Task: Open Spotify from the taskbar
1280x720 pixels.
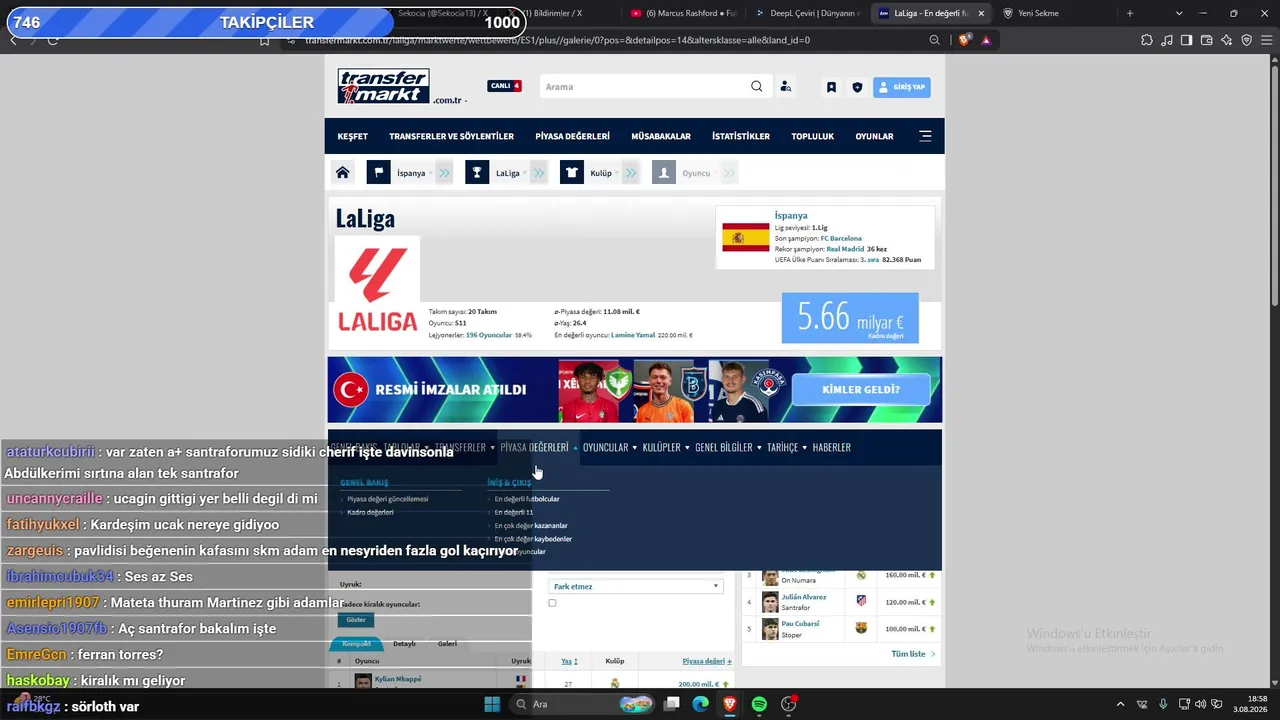Action: 759,704
